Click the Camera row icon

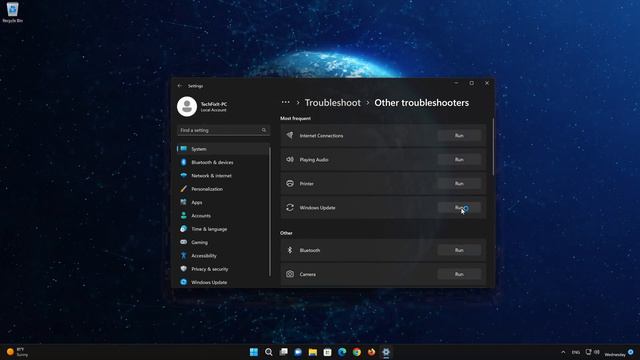click(290, 274)
